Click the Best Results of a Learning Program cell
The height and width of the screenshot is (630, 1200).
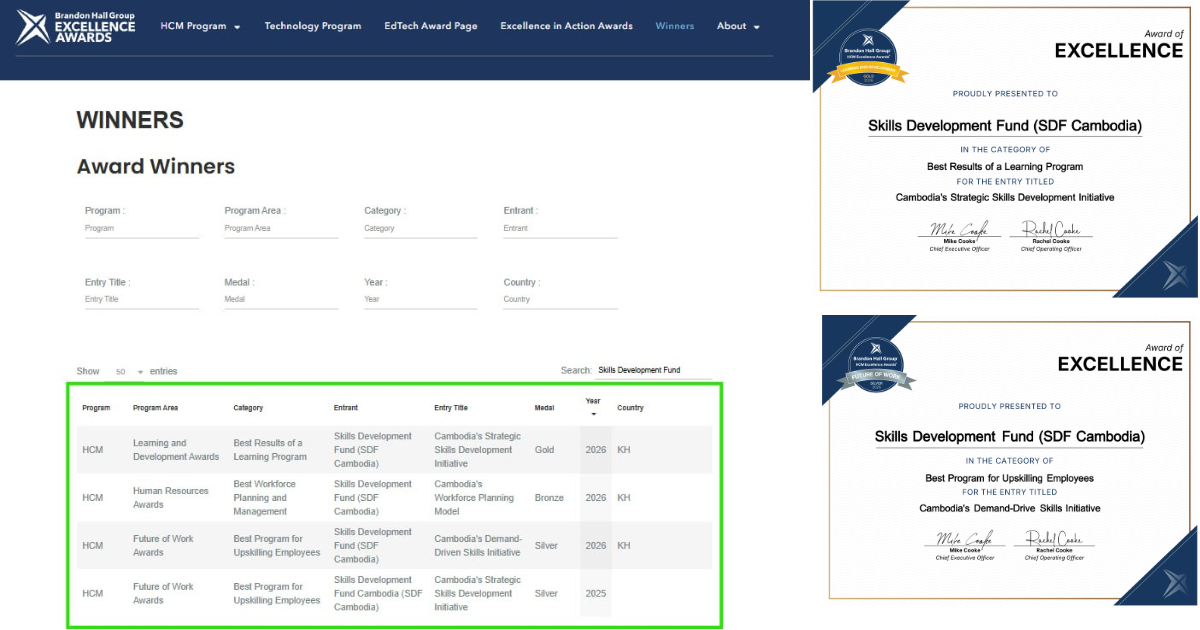(x=270, y=450)
